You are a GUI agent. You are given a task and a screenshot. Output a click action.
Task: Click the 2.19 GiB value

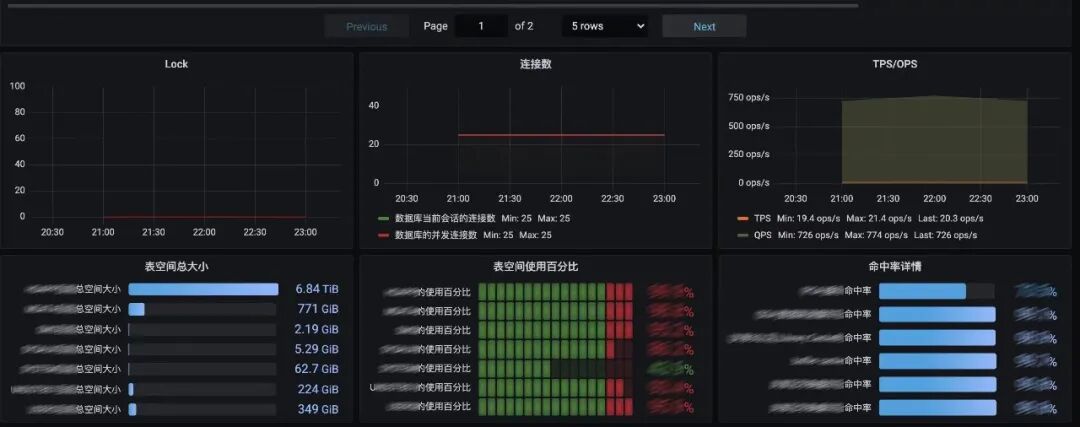[317, 329]
